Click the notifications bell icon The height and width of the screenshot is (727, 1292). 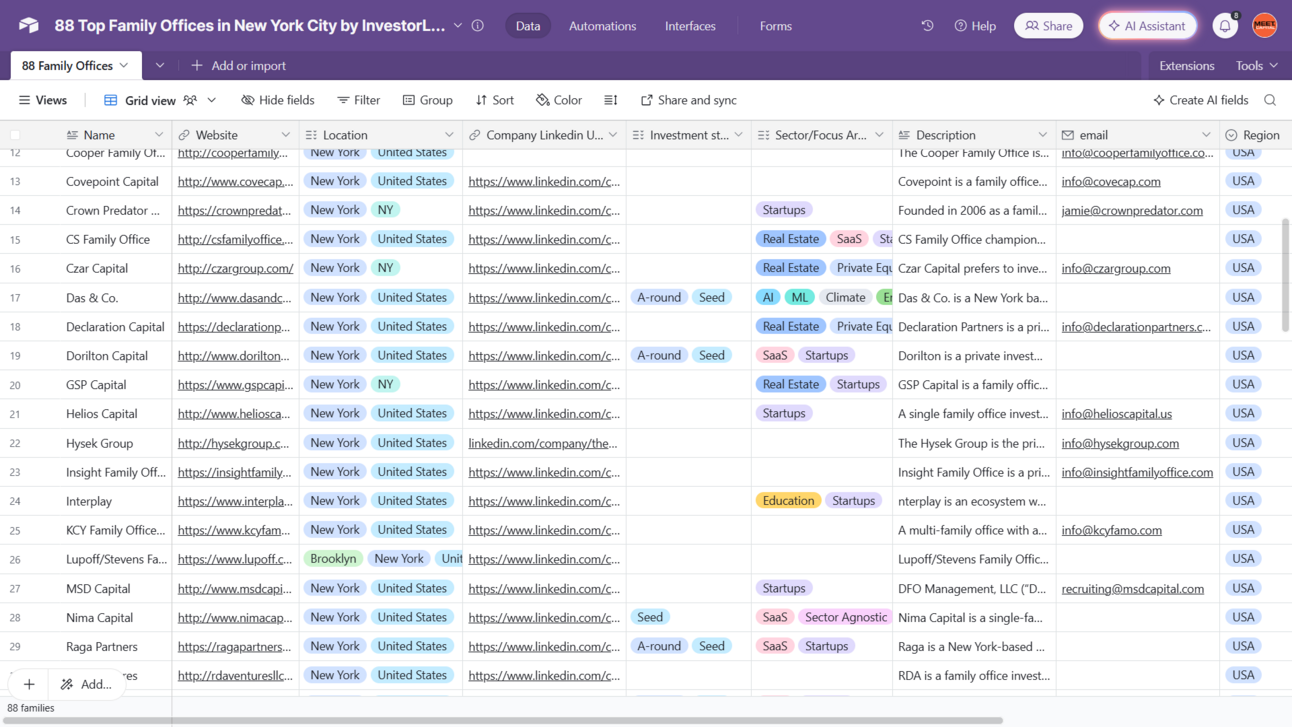tap(1224, 26)
